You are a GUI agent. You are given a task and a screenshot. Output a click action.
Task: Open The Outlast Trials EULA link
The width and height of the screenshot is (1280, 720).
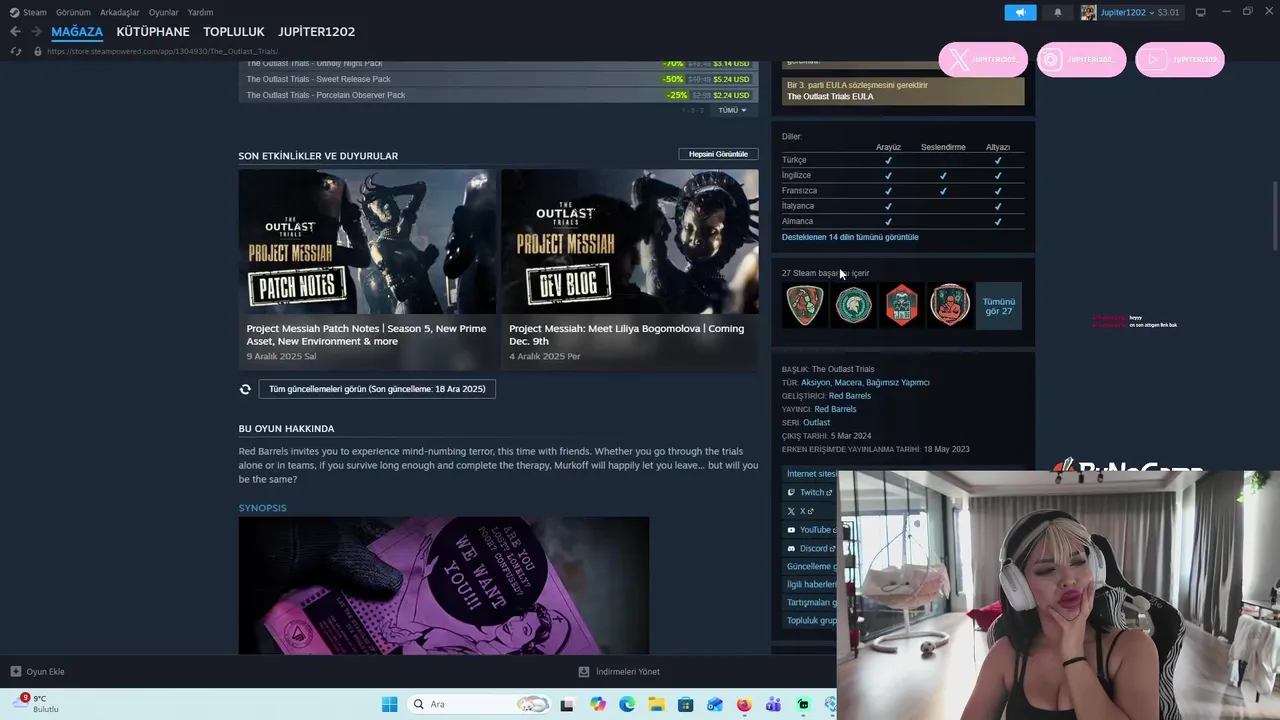click(x=830, y=96)
